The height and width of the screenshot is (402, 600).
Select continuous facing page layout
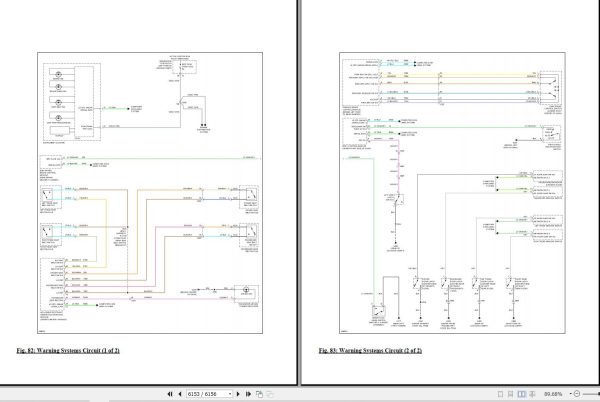(x=532, y=394)
